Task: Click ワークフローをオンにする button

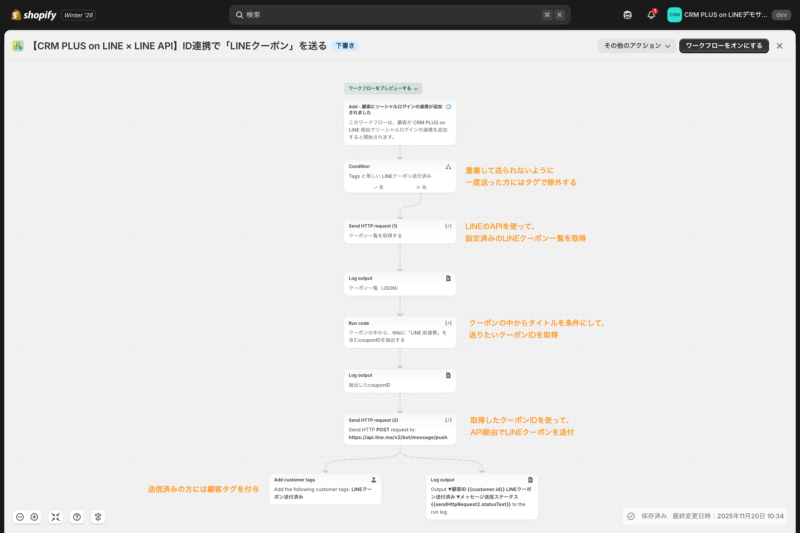Action: click(x=723, y=46)
